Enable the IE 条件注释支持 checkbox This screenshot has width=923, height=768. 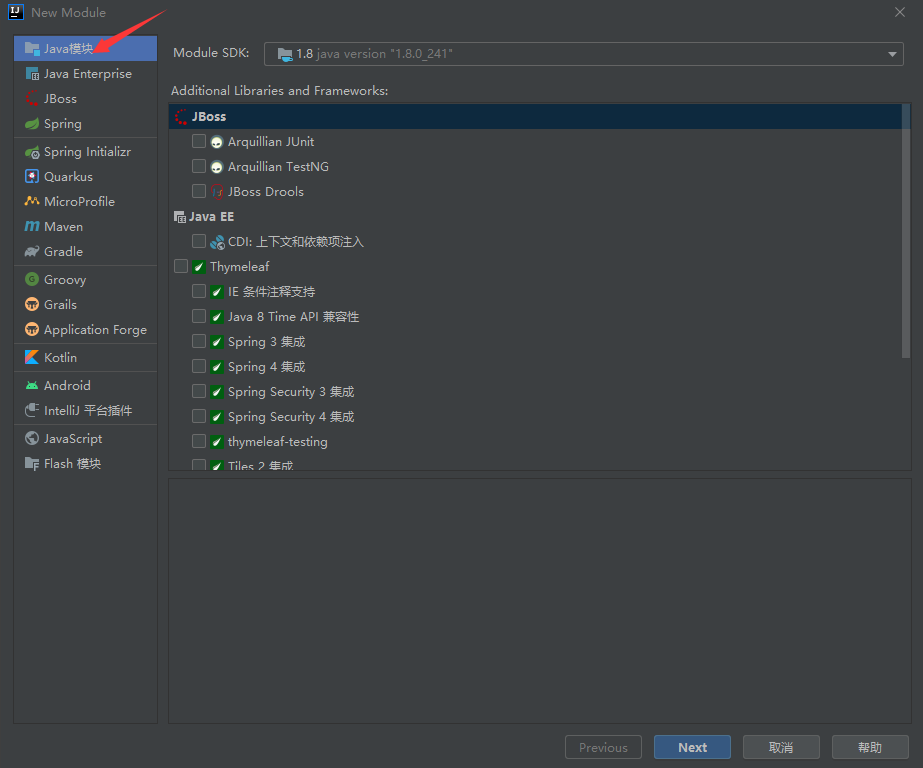coord(199,291)
